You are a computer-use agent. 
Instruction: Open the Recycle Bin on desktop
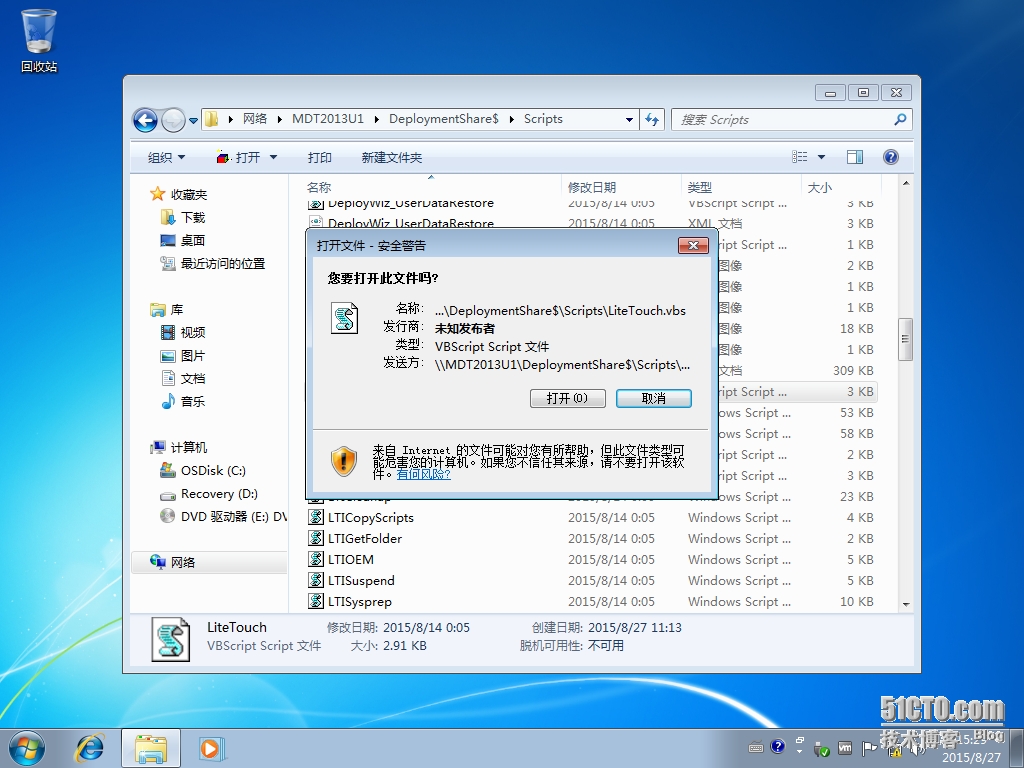tap(39, 40)
